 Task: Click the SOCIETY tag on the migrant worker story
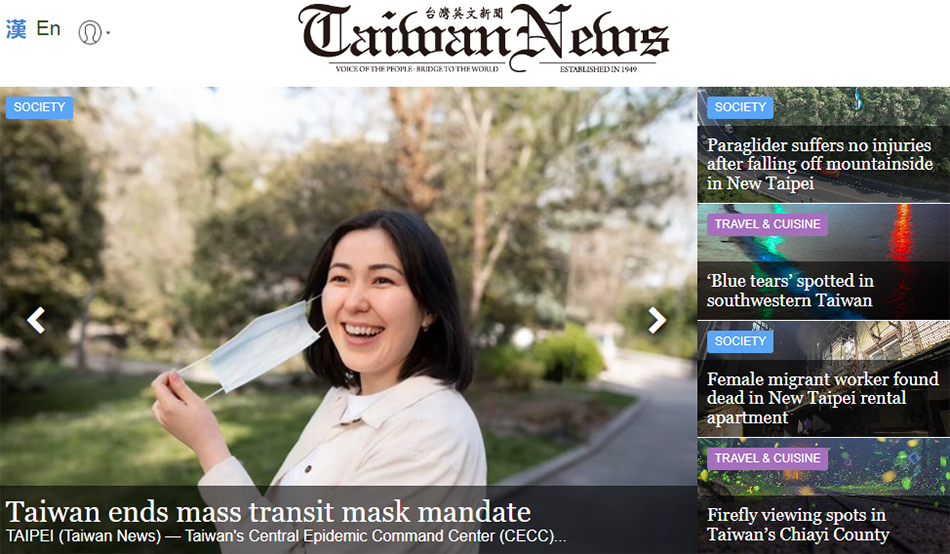pyautogui.click(x=740, y=341)
